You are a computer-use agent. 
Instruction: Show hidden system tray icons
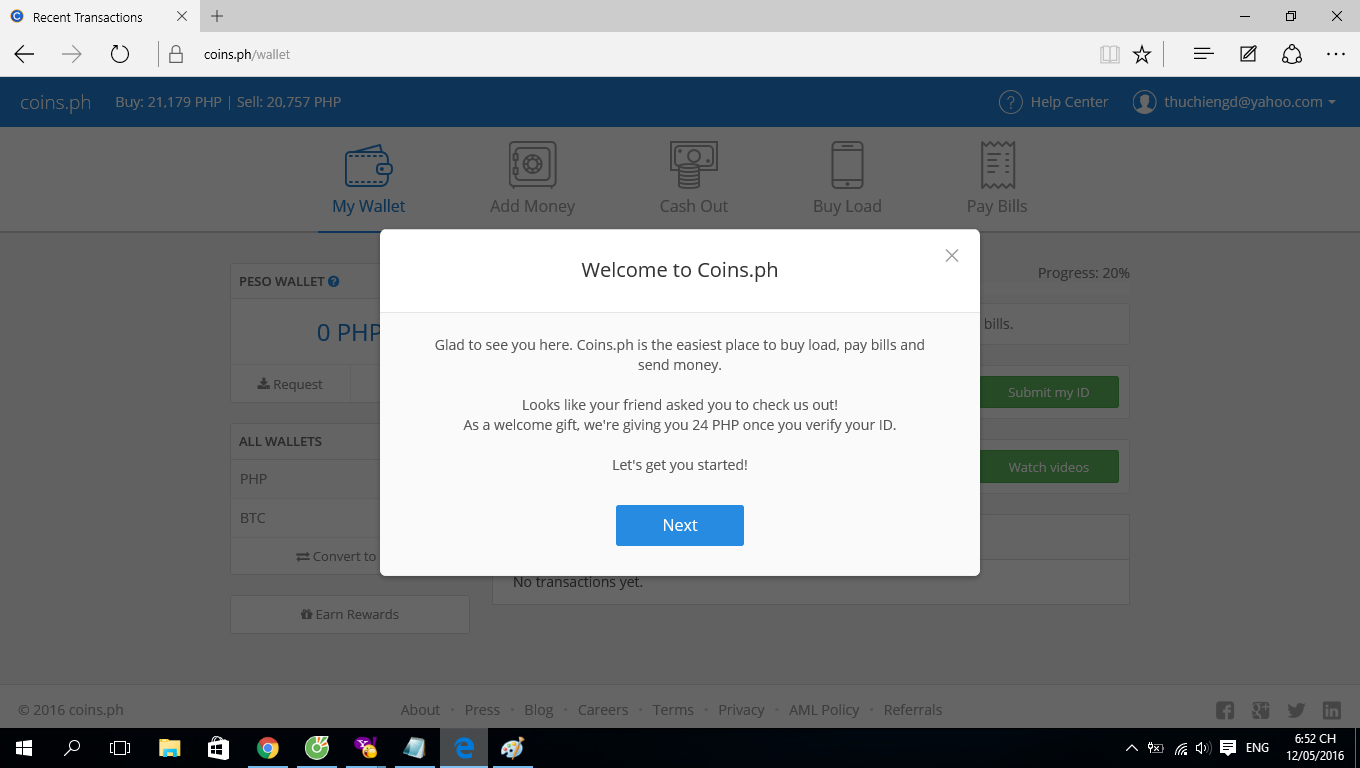point(1131,747)
